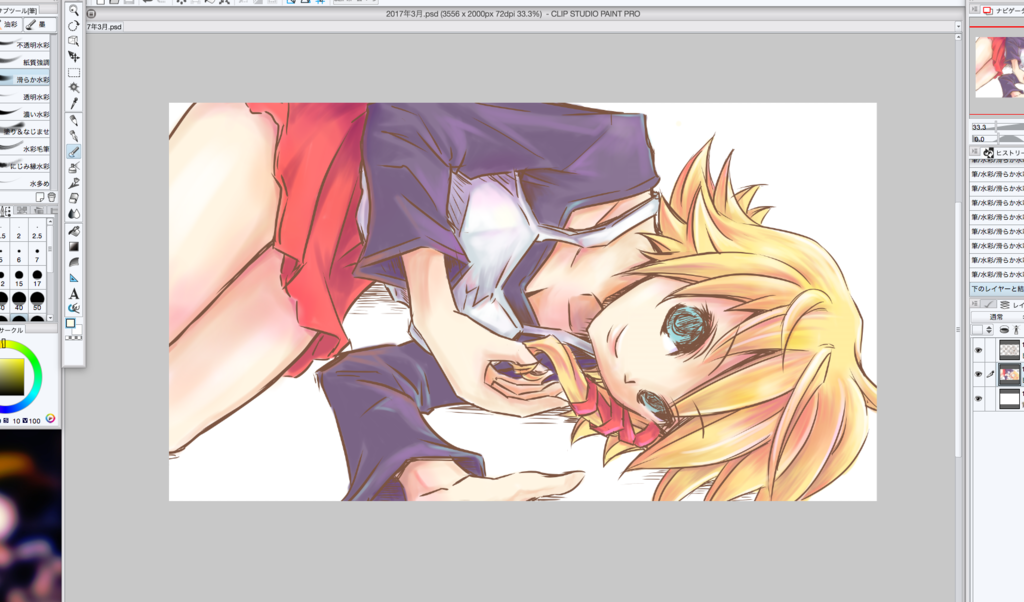Select the Rotate view tool
The image size is (1024, 602).
pos(74,25)
